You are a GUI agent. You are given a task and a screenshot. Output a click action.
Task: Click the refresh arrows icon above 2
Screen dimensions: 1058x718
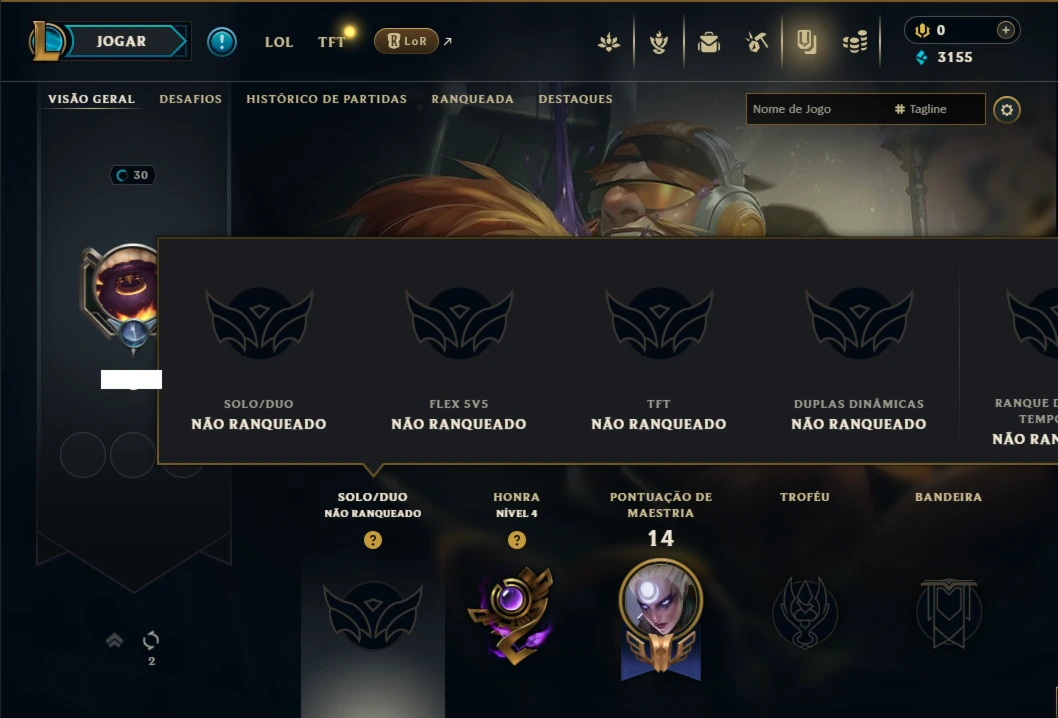point(151,640)
